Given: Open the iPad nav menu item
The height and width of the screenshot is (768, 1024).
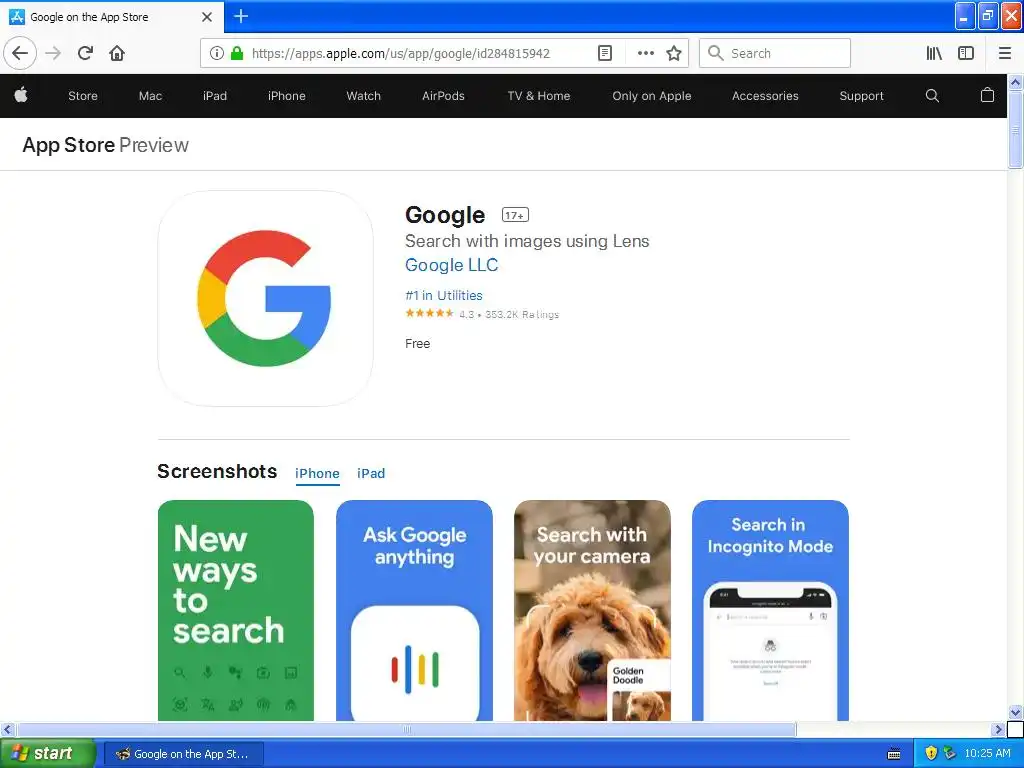Looking at the screenshot, I should click(x=215, y=95).
